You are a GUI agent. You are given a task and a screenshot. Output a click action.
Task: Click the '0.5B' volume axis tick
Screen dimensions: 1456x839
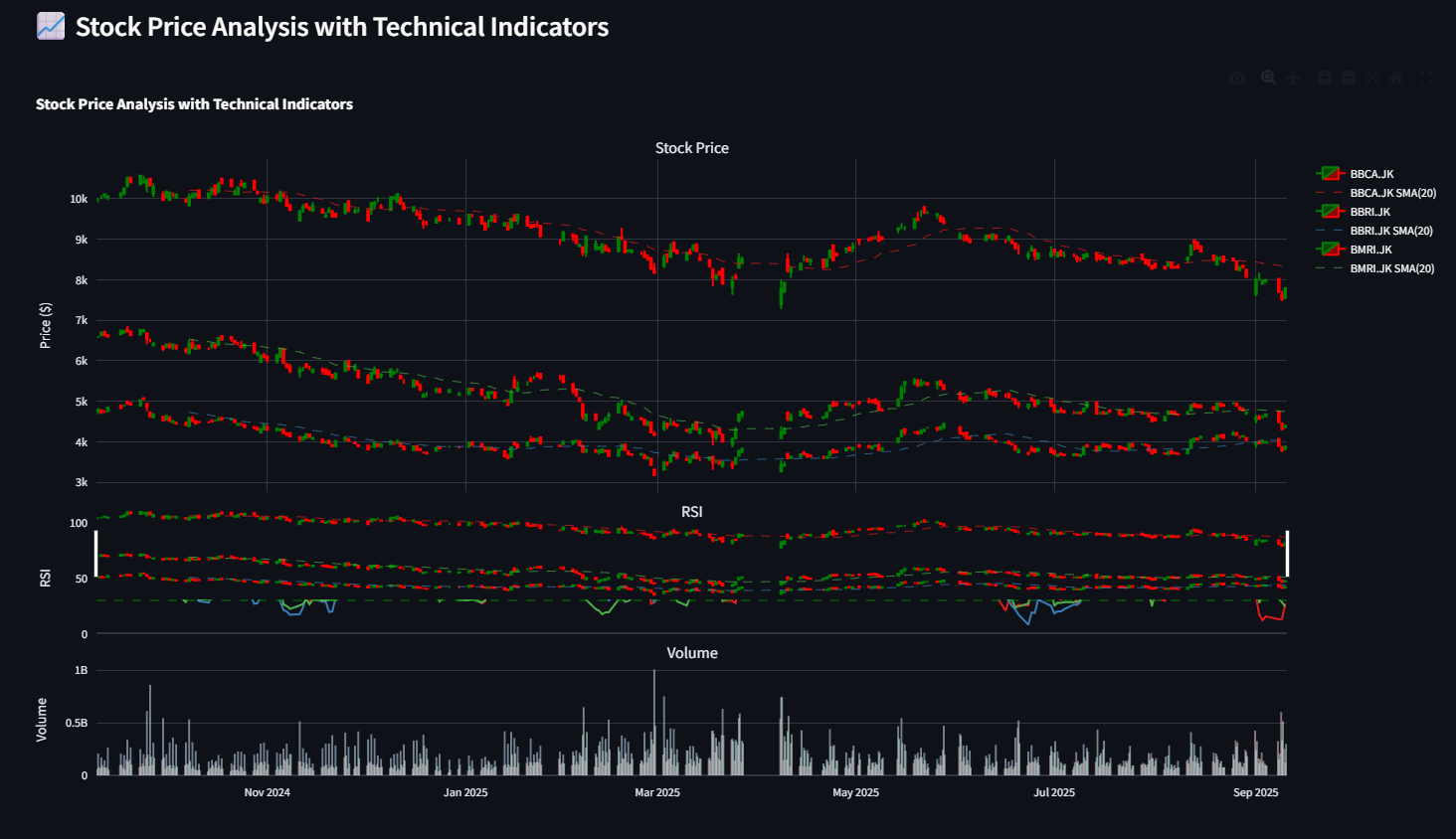coord(77,723)
